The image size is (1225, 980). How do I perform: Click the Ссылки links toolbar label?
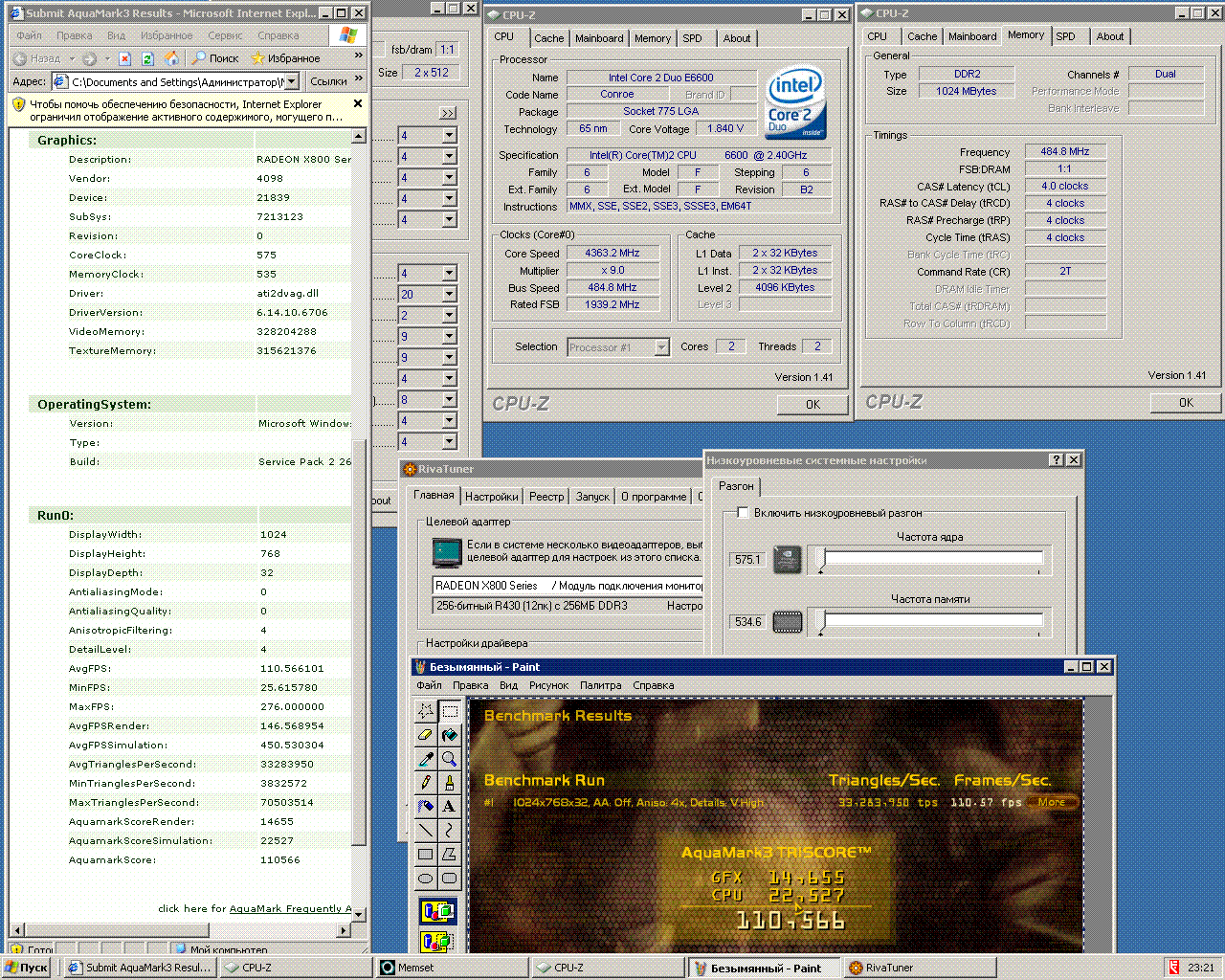(328, 82)
